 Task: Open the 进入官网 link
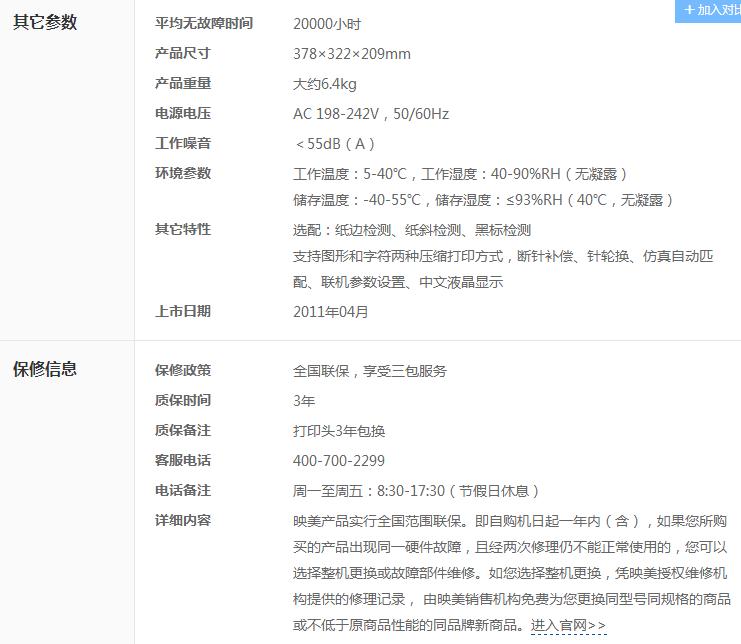(x=568, y=625)
